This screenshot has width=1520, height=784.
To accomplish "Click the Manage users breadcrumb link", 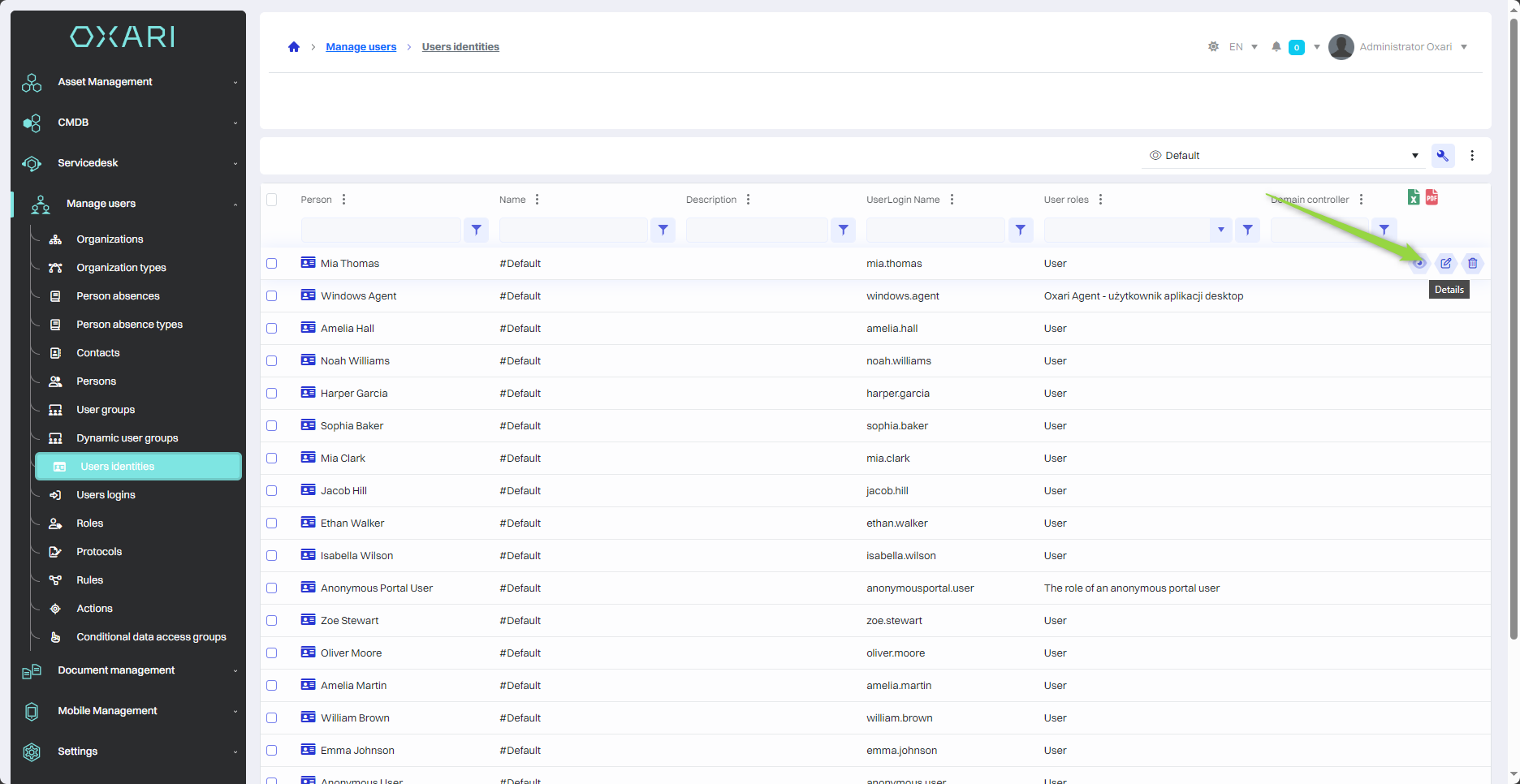I will [361, 47].
